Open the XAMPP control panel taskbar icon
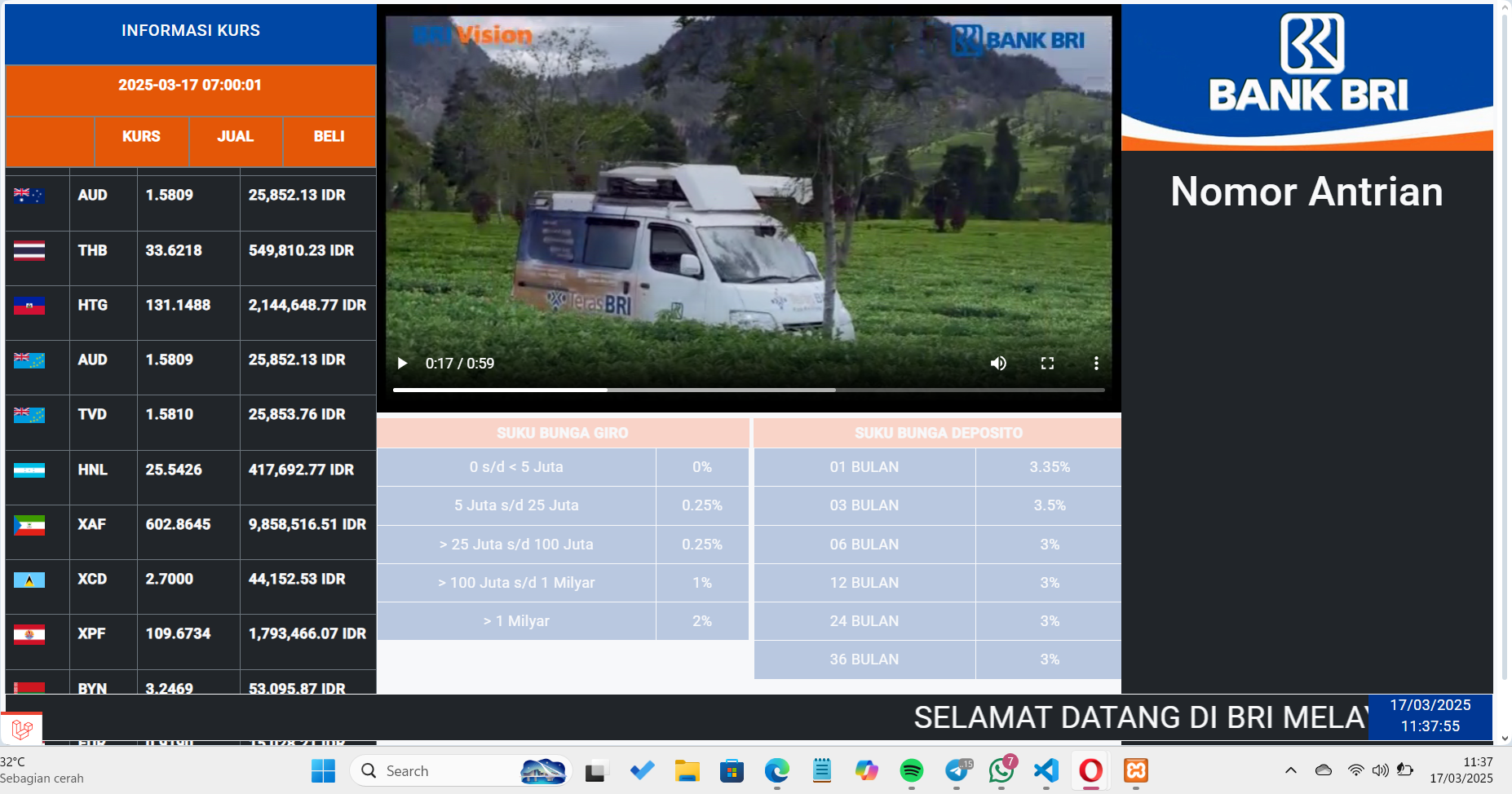Image resolution: width=1512 pixels, height=794 pixels. click(x=1136, y=770)
